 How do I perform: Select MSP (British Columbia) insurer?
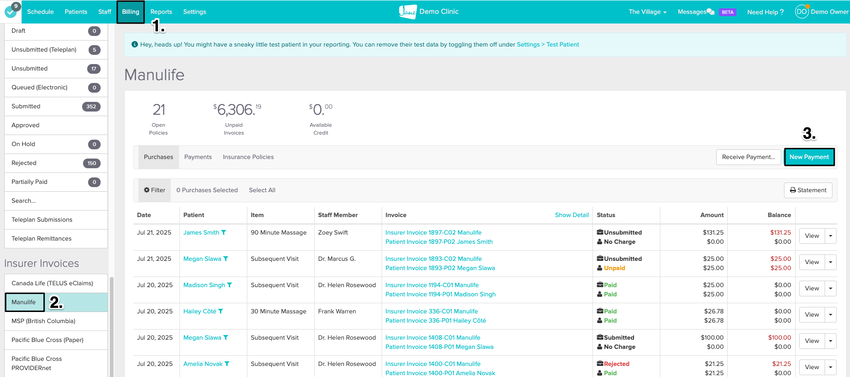coord(56,321)
